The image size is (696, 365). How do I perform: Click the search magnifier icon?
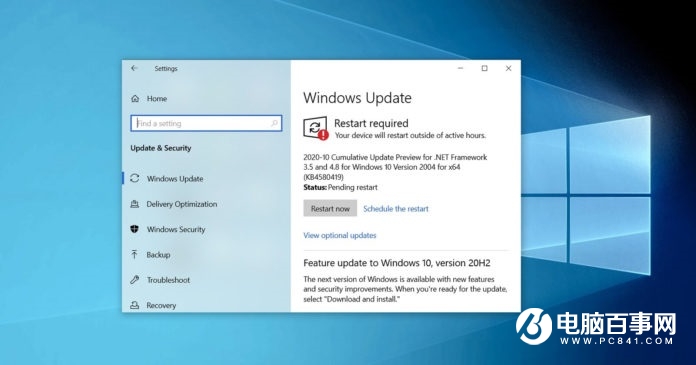coord(274,123)
